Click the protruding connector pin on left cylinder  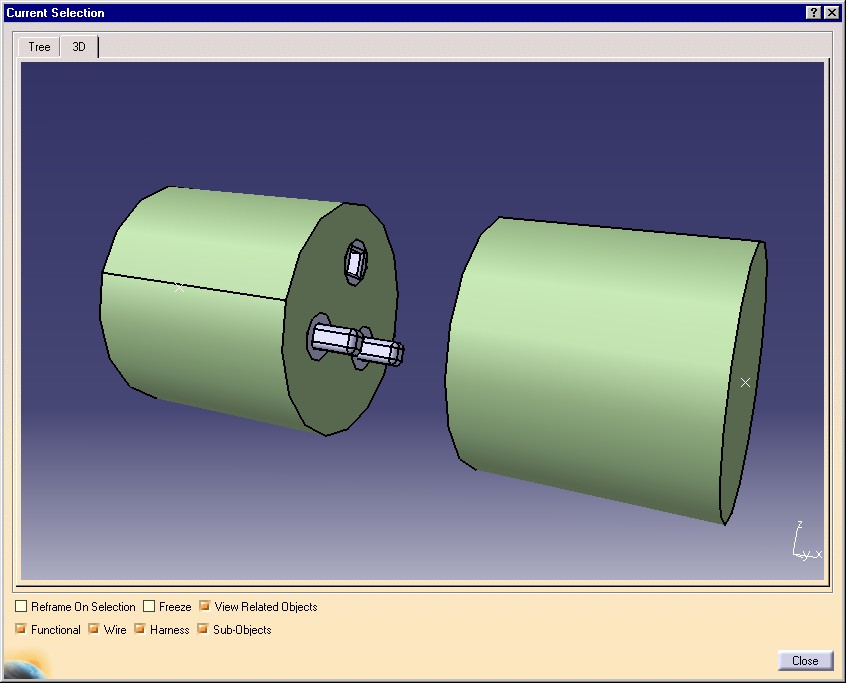click(x=356, y=343)
